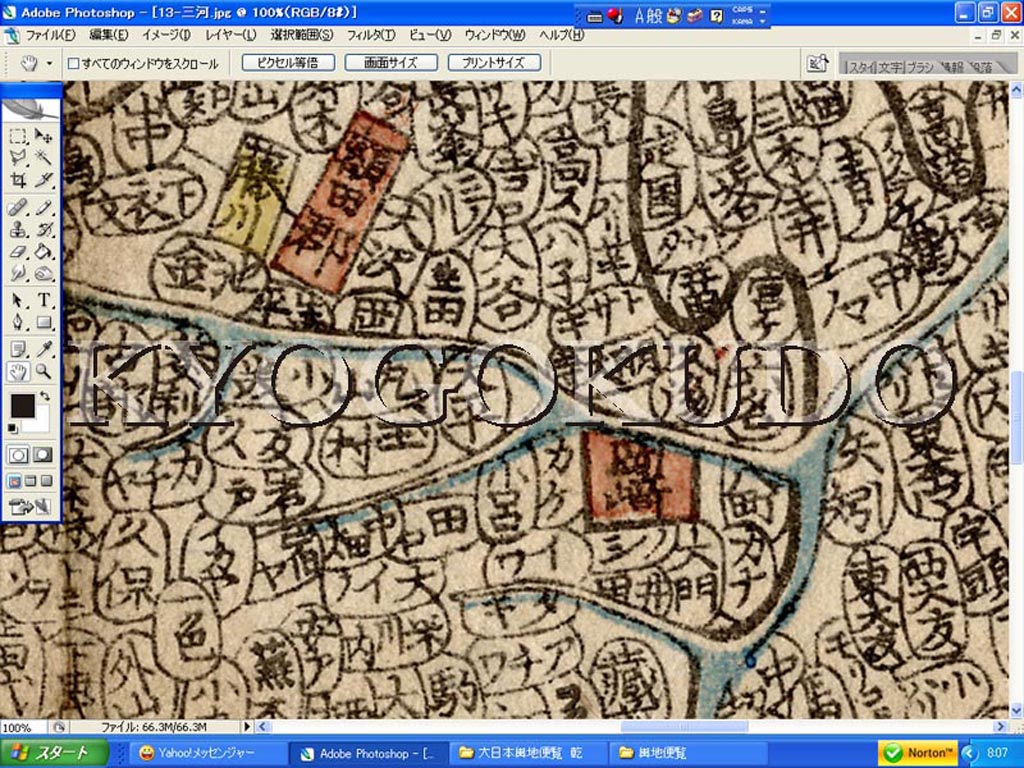Image resolution: width=1024 pixels, height=768 pixels.
Task: Select the Rectangular Marquee tool
Action: tap(18, 136)
